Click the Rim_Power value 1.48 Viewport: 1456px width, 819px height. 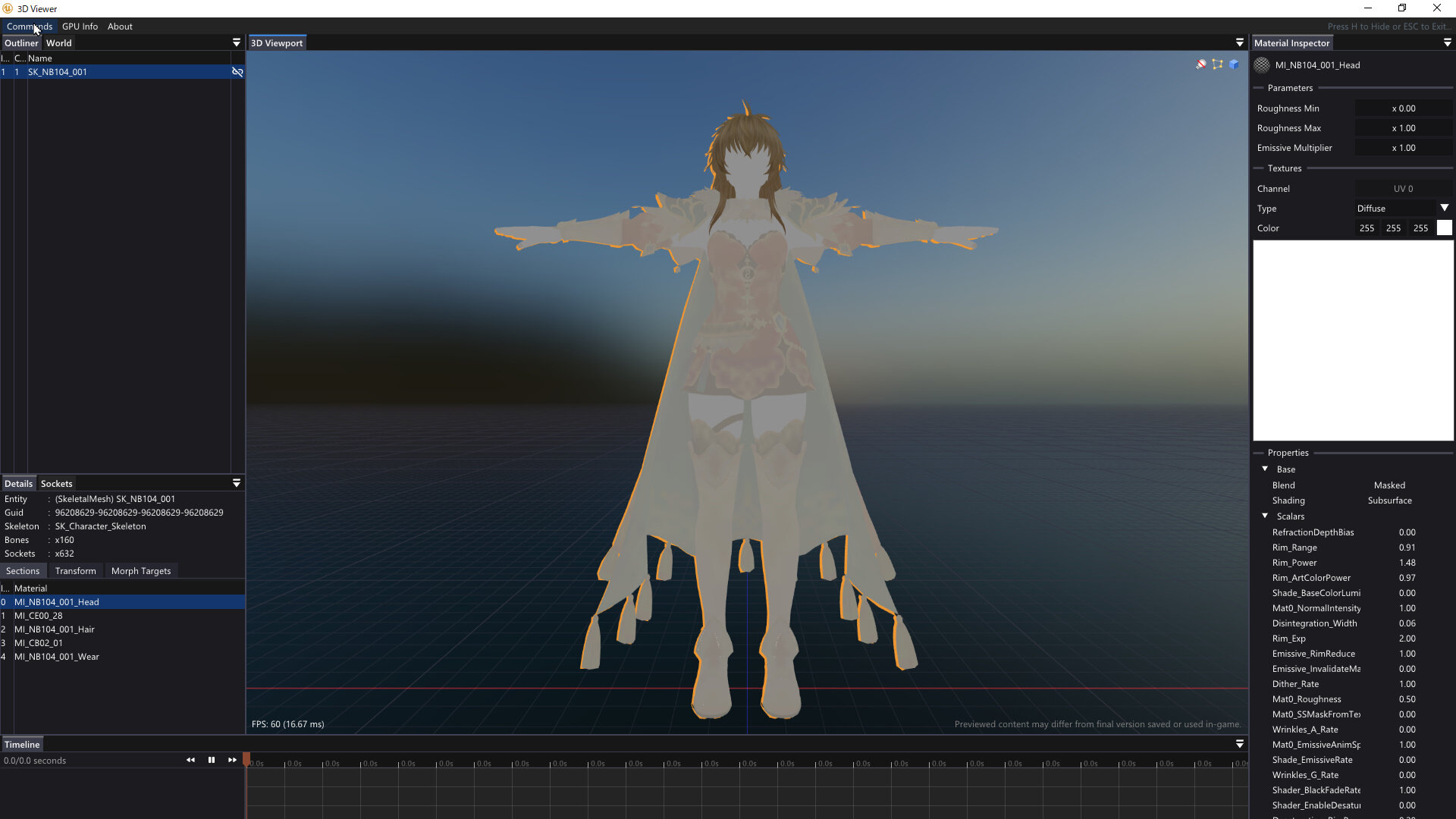[1407, 563]
